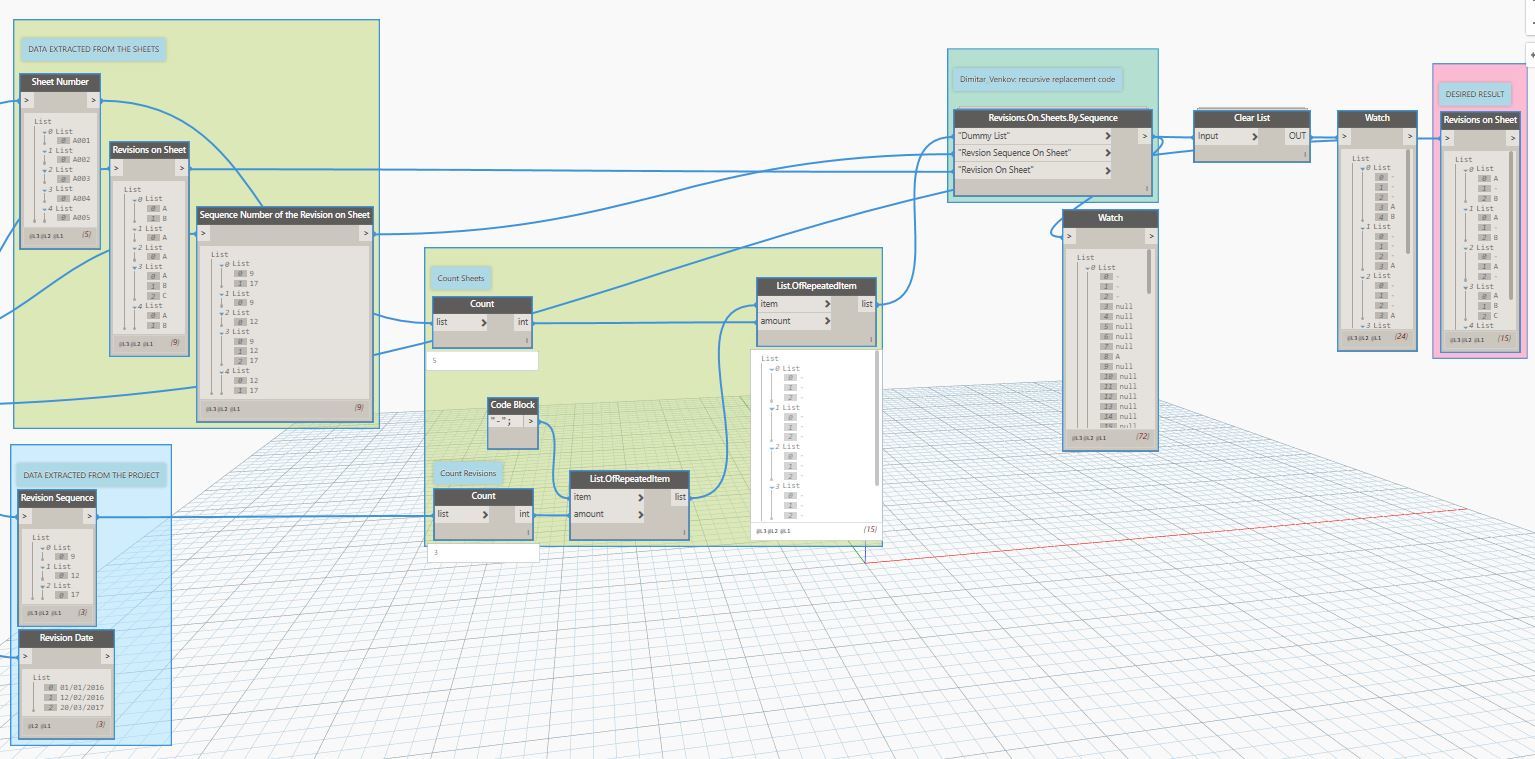Click scrollbar in the 24-item Watch preview
1535x759 pixels.
click(1409, 200)
